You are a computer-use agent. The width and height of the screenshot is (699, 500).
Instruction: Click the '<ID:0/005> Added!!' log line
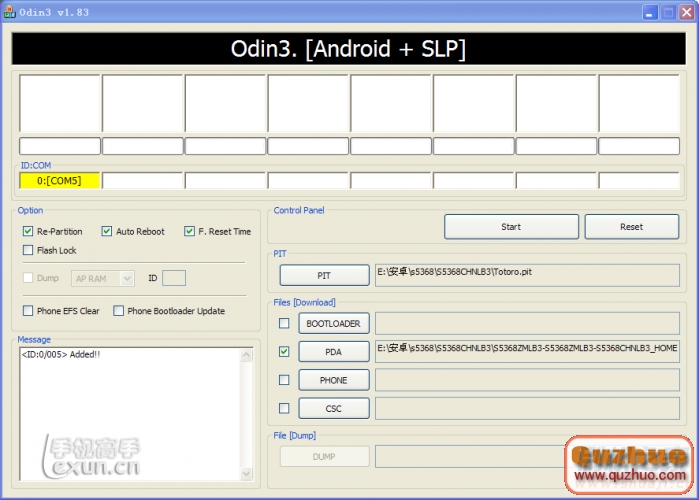61,355
